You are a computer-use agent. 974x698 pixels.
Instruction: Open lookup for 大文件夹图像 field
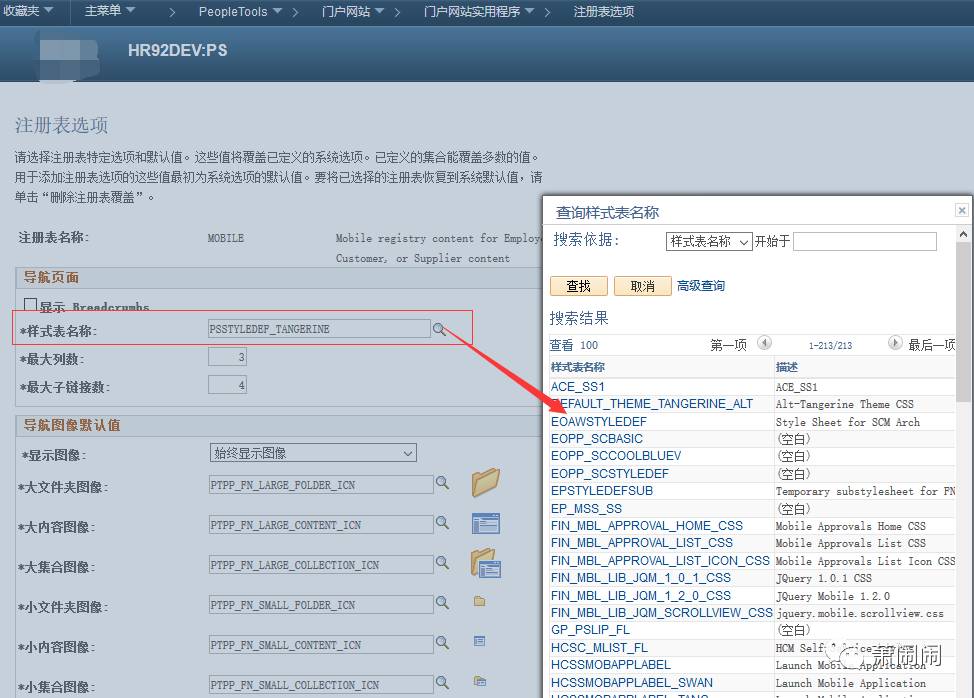pyautogui.click(x=442, y=483)
